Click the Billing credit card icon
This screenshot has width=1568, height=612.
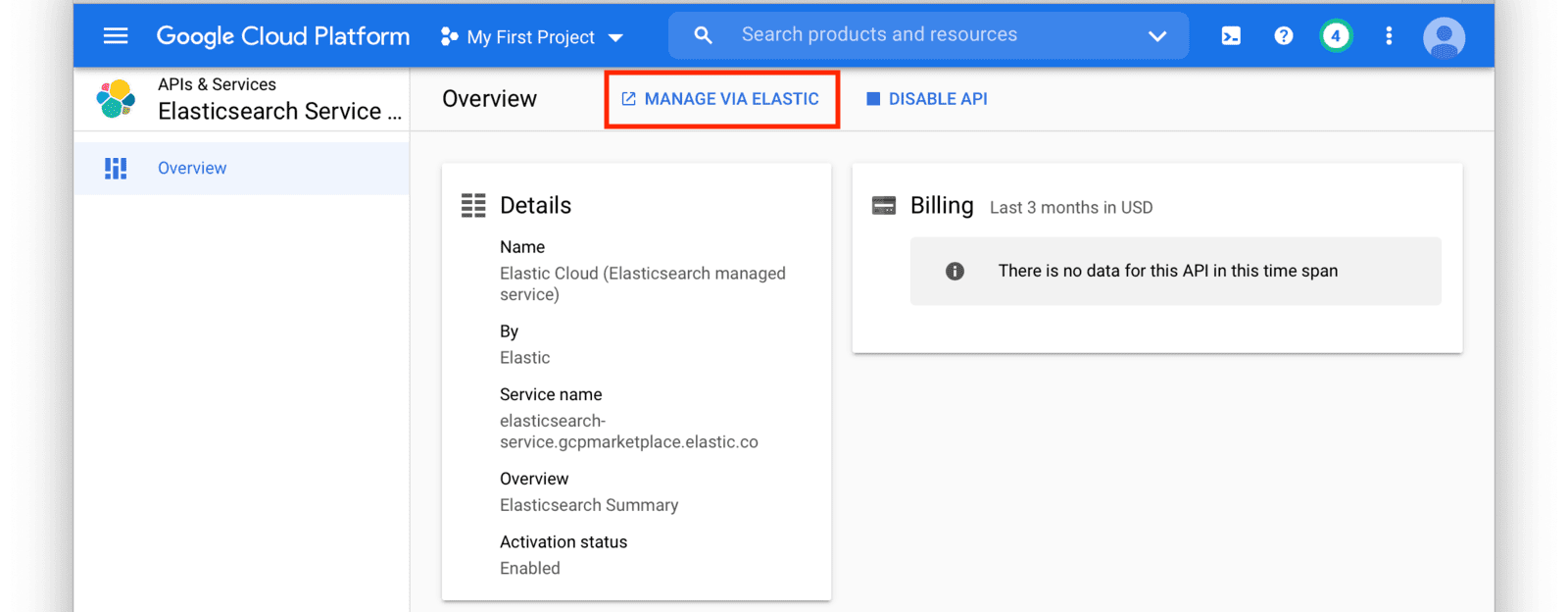tap(884, 206)
